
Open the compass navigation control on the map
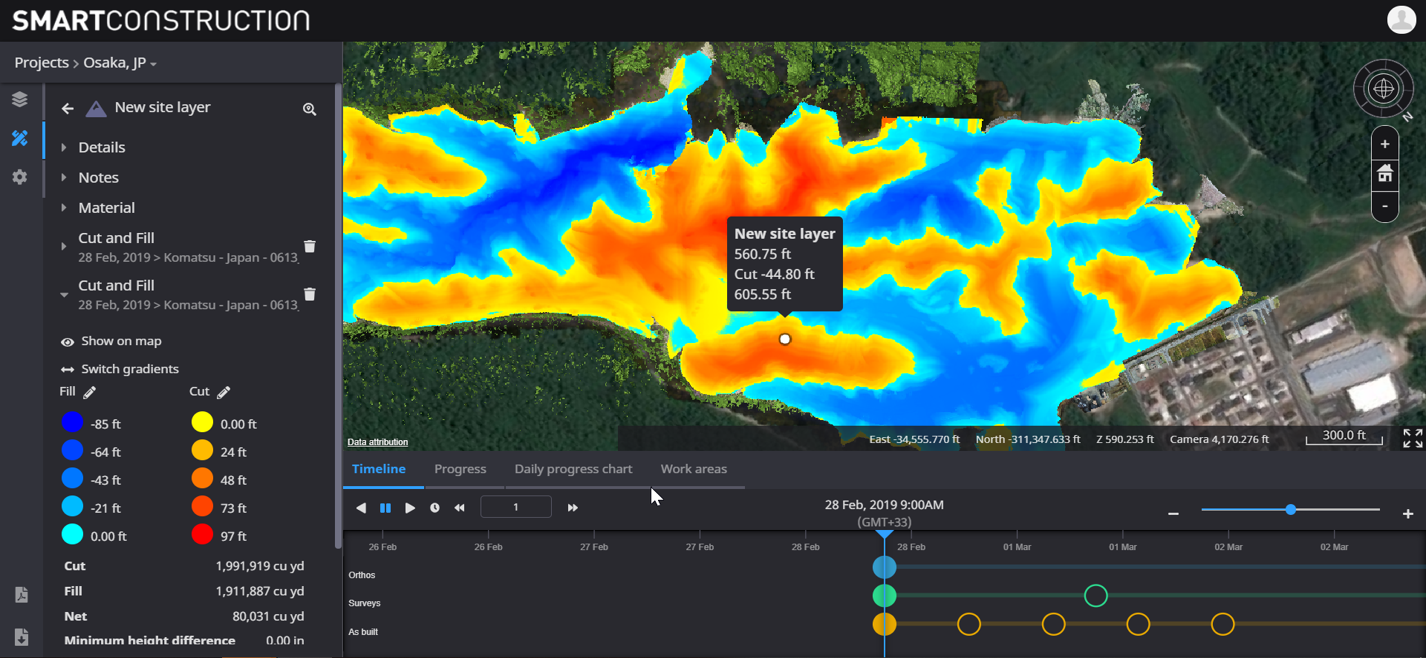click(1384, 89)
